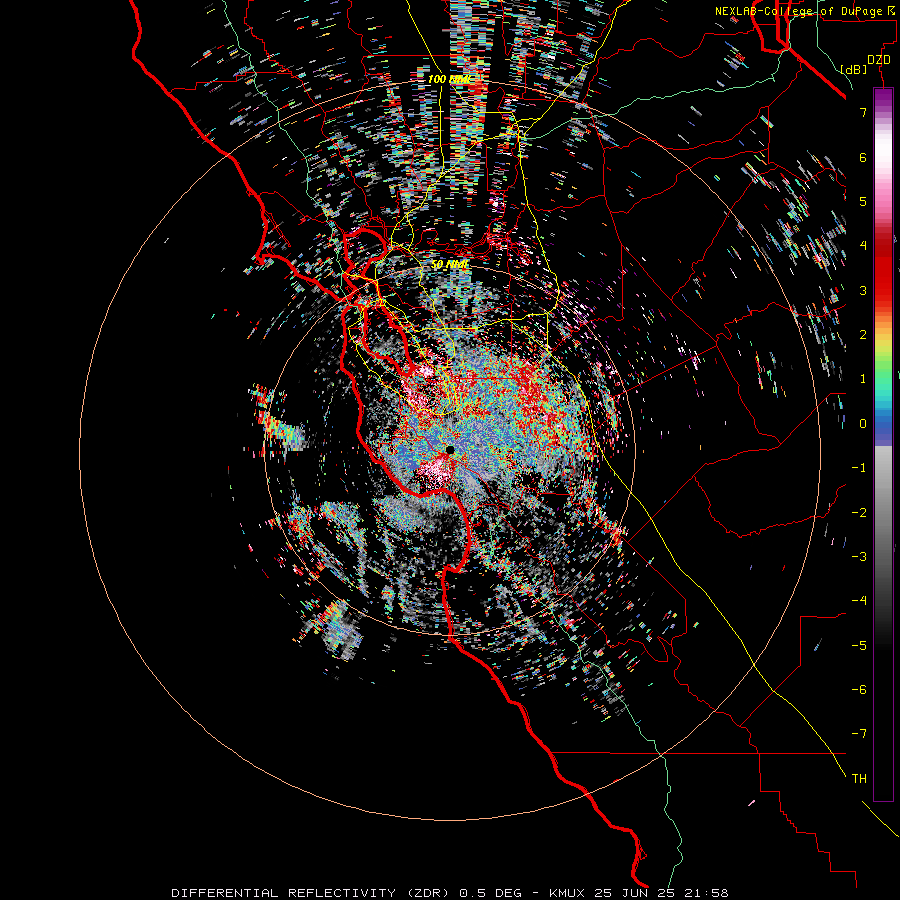This screenshot has width=900, height=900.
Task: Click the 50 NM range ring label
Action: coord(450,265)
